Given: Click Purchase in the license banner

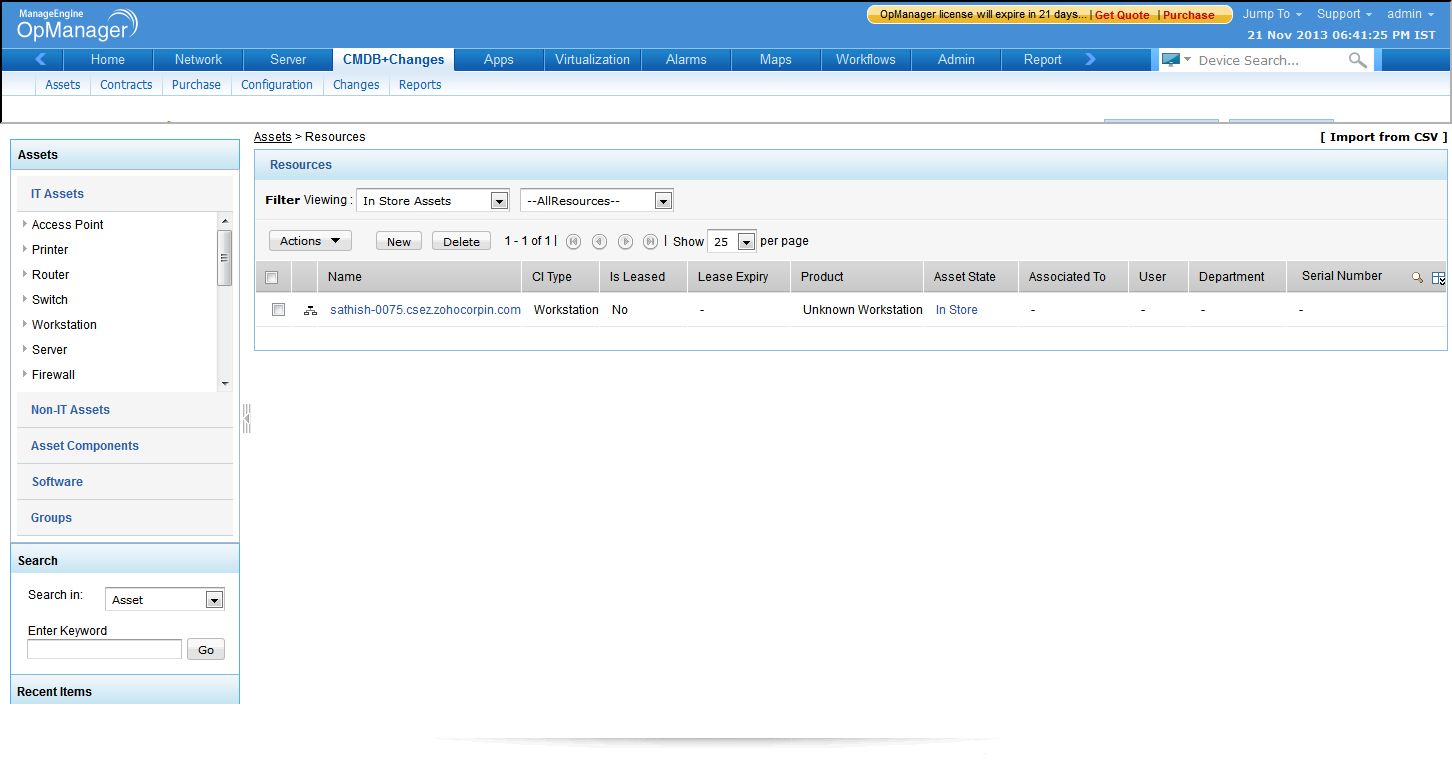Looking at the screenshot, I should click(x=1188, y=15).
